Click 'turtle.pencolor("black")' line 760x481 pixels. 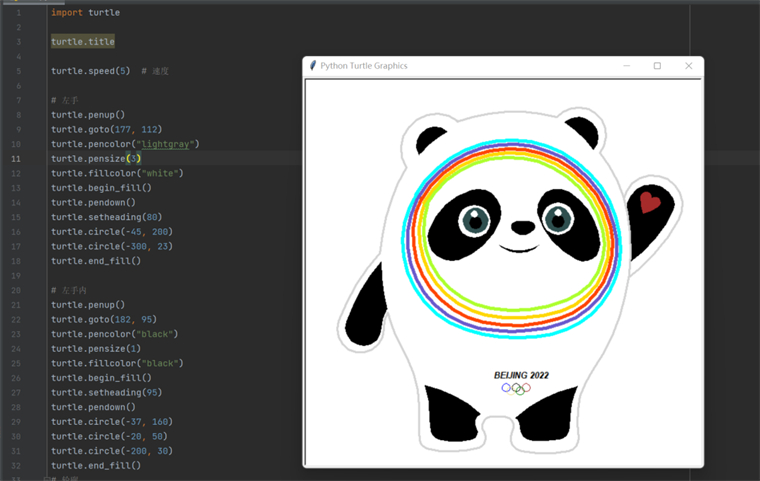(115, 334)
